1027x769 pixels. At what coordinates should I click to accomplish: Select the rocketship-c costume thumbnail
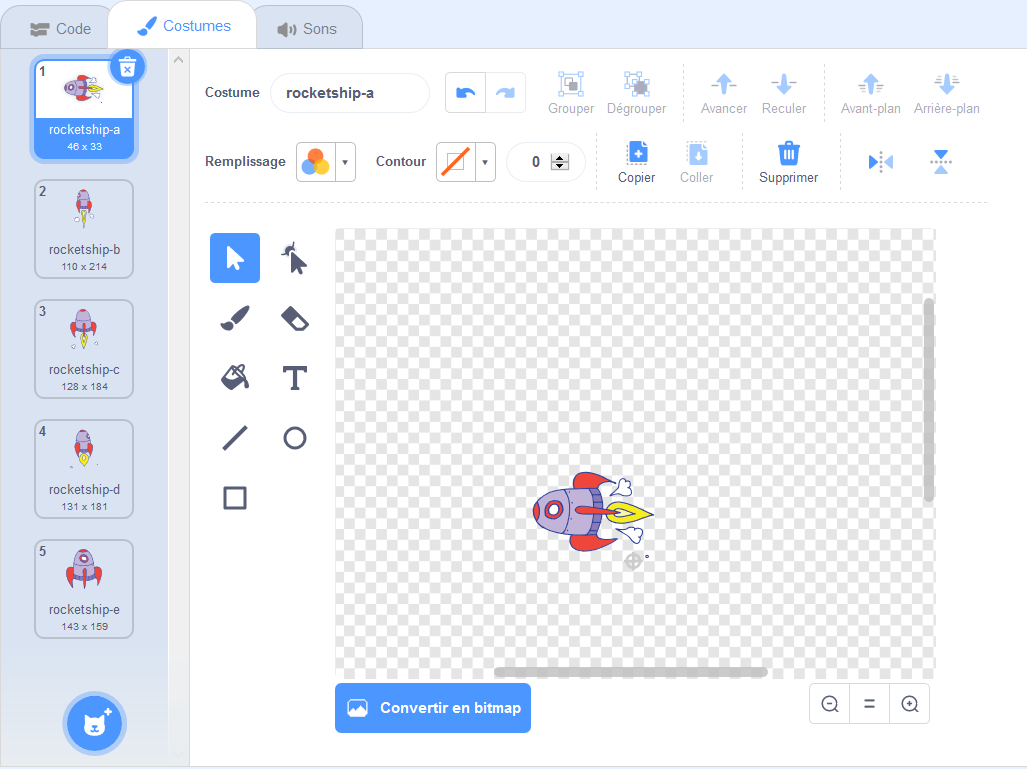tap(84, 348)
